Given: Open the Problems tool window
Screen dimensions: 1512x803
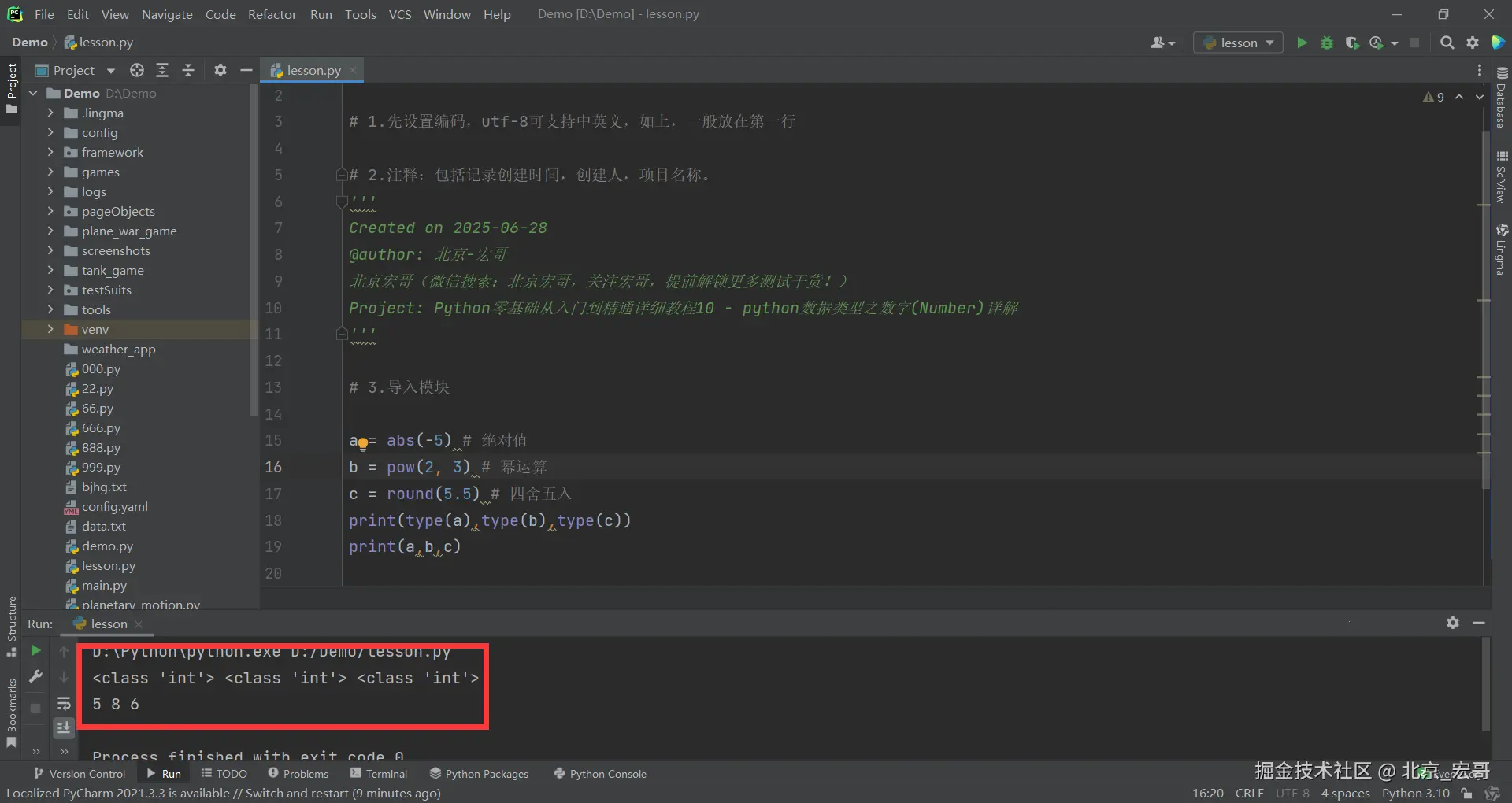Looking at the screenshot, I should tap(298, 774).
